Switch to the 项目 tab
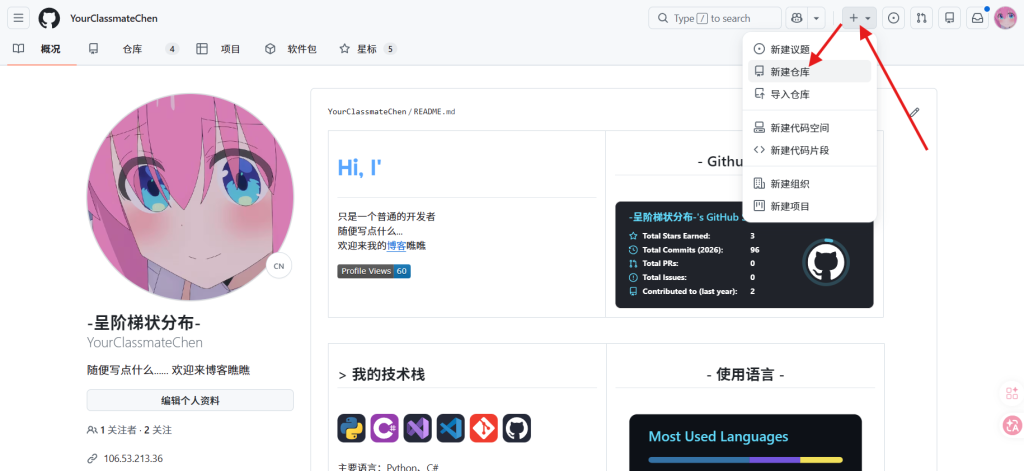 point(219,49)
